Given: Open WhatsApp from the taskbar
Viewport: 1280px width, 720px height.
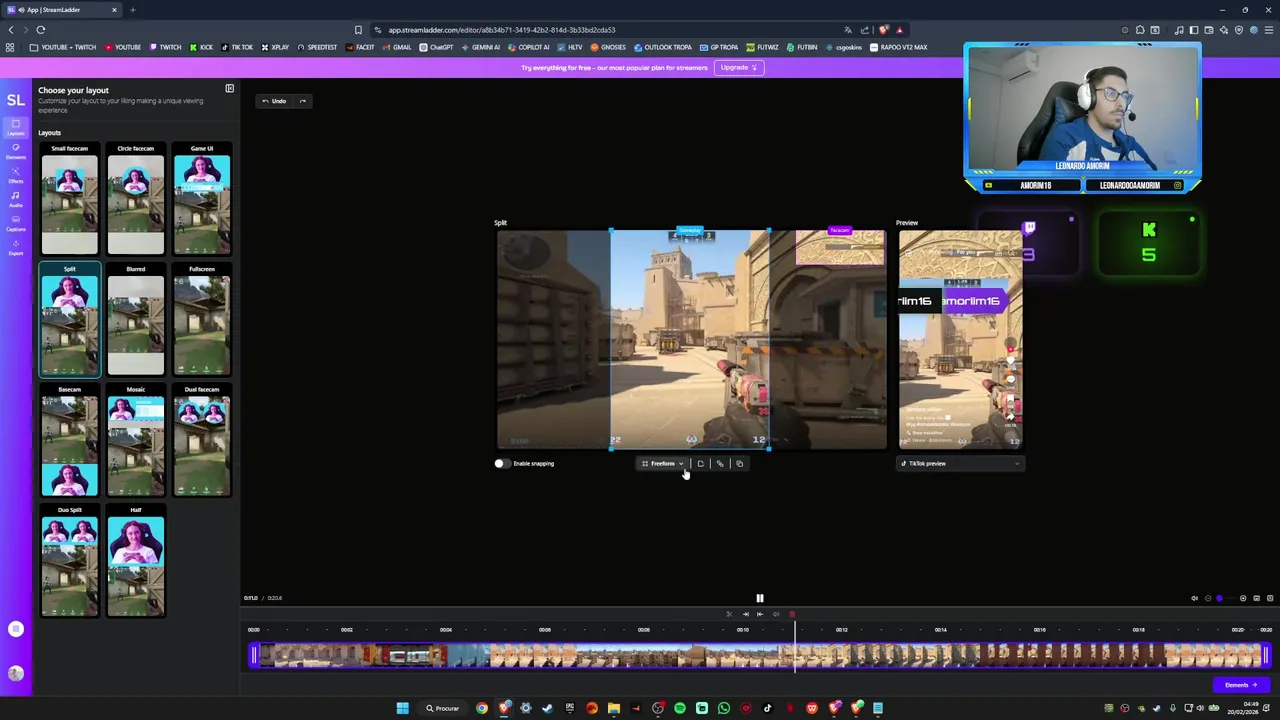Looking at the screenshot, I should click(724, 708).
